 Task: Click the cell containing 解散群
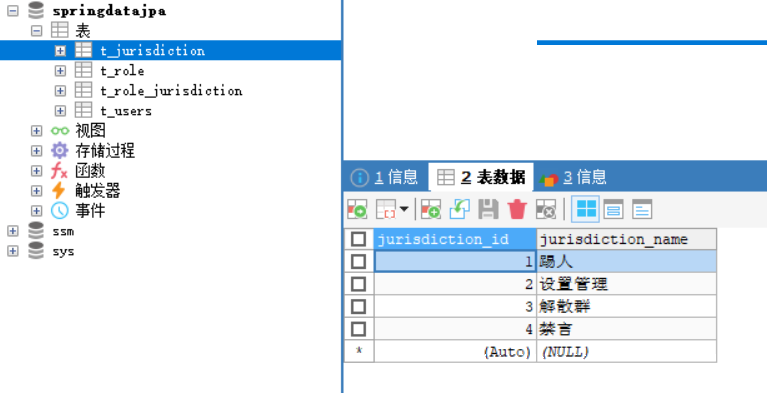pyautogui.click(x=627, y=306)
